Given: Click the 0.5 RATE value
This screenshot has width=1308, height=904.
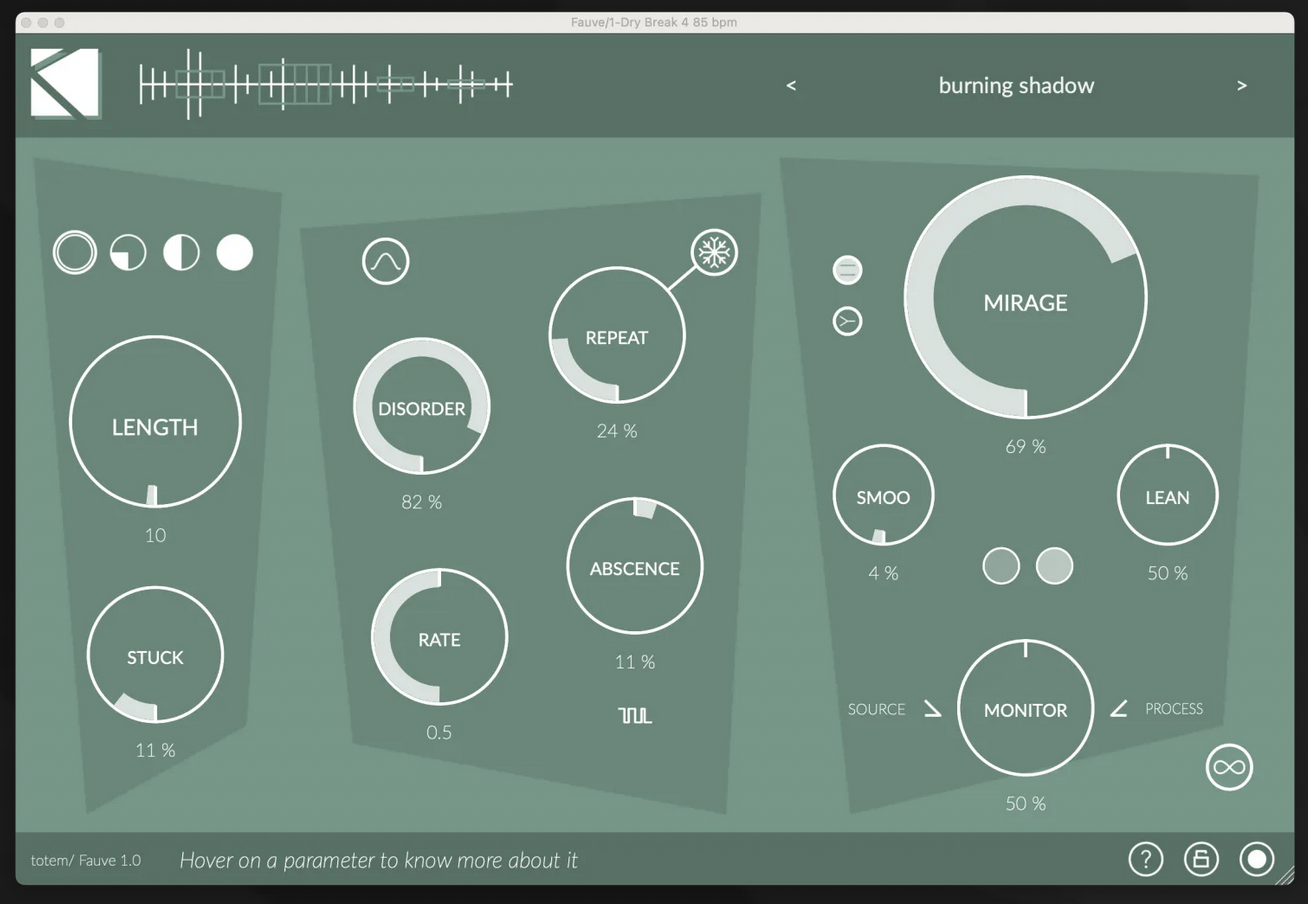Looking at the screenshot, I should pos(439,733).
